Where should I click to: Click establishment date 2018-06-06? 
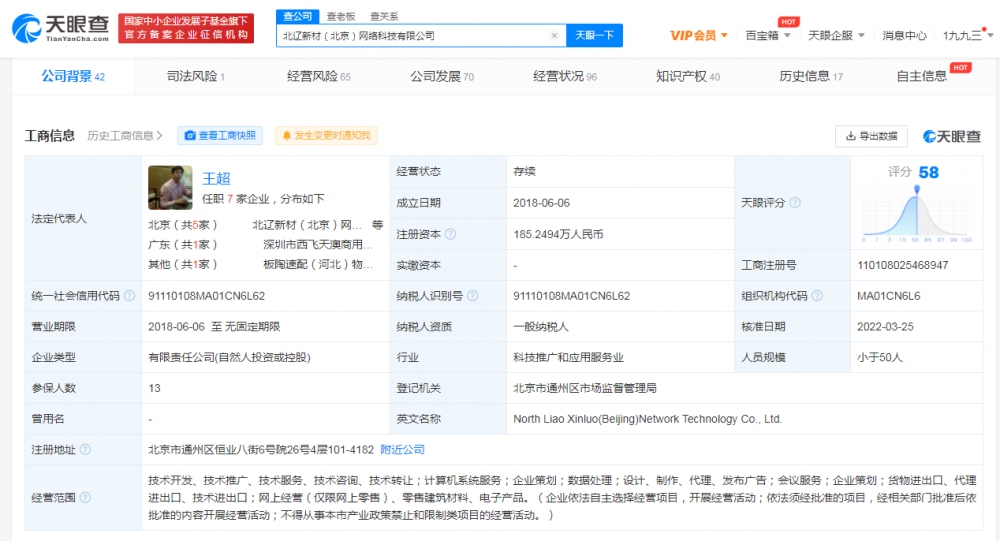[x=541, y=203]
